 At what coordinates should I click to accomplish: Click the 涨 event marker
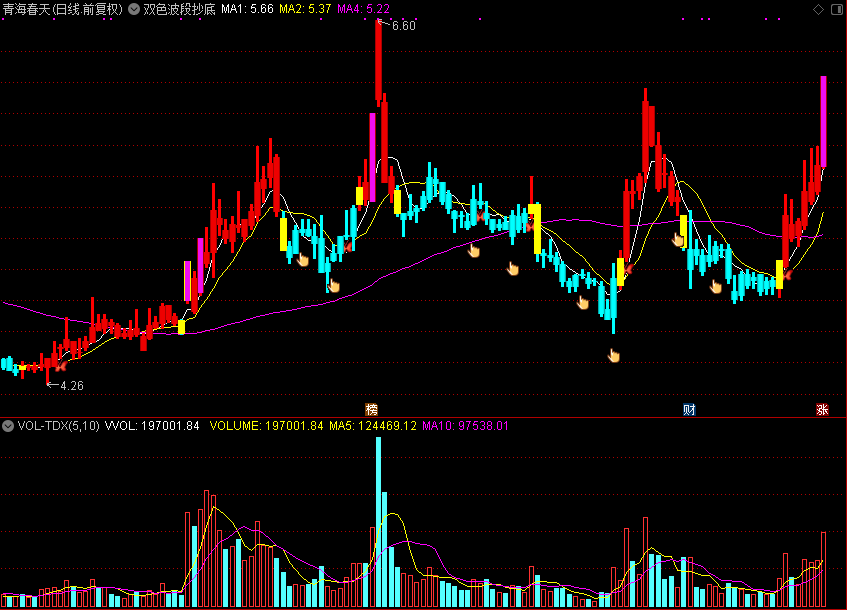point(822,410)
